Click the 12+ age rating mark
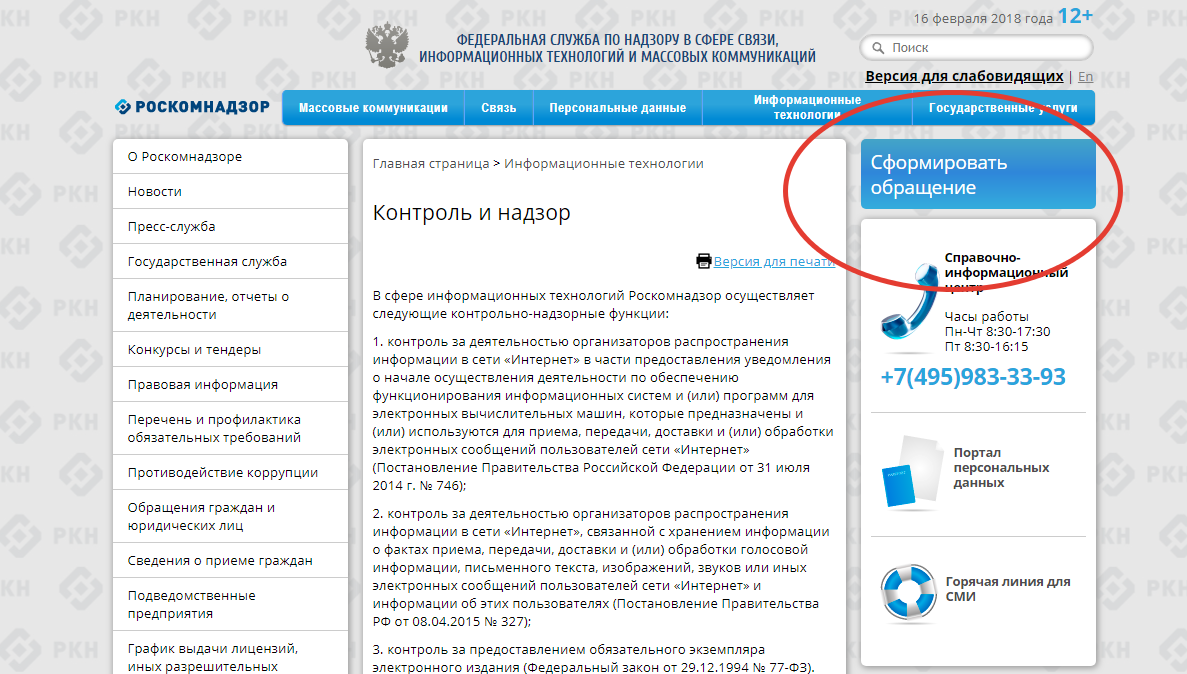Image resolution: width=1187 pixels, height=674 pixels. coord(1075,16)
